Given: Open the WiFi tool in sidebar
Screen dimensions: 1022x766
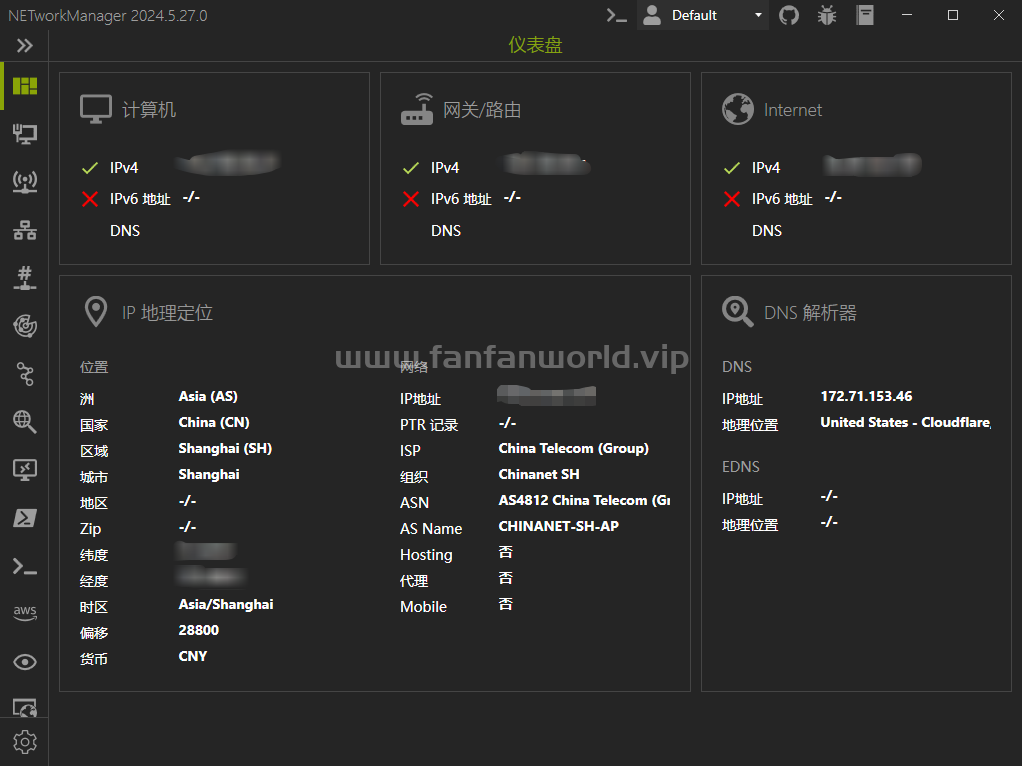Looking at the screenshot, I should pos(25,182).
